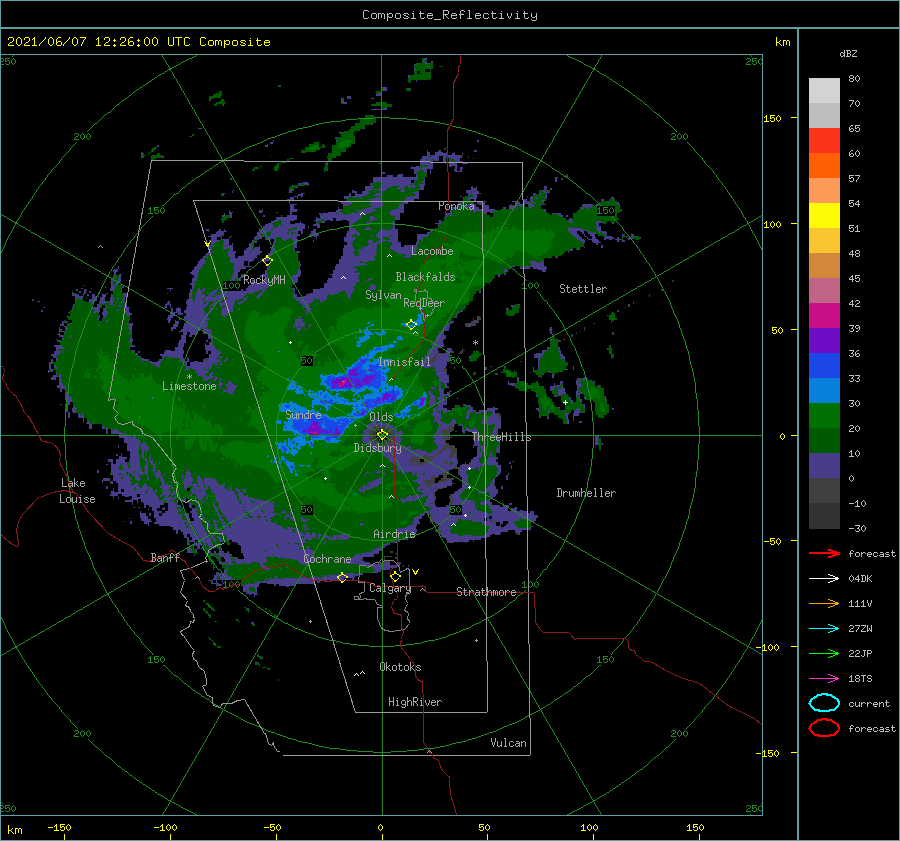Pick the magenta dBZ swatch near 42
The height and width of the screenshot is (841, 900).
(x=824, y=316)
